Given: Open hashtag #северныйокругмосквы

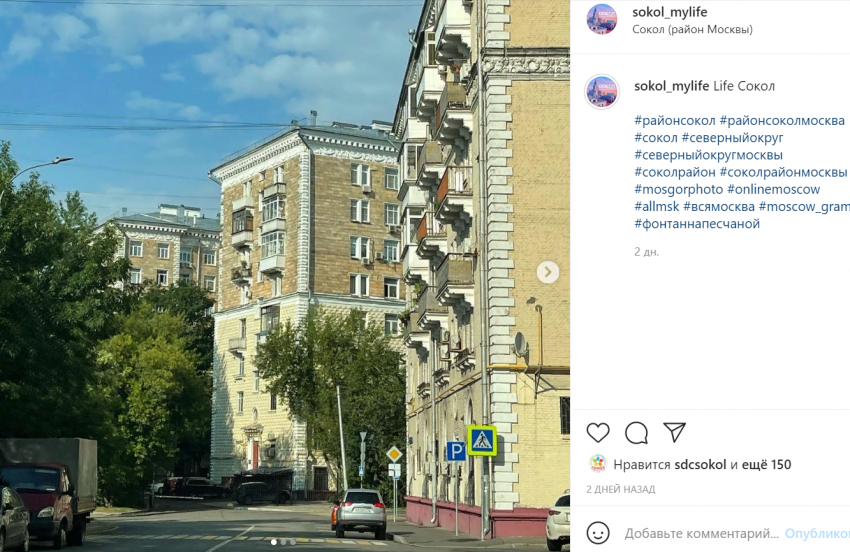Looking at the screenshot, I should pos(709,155).
